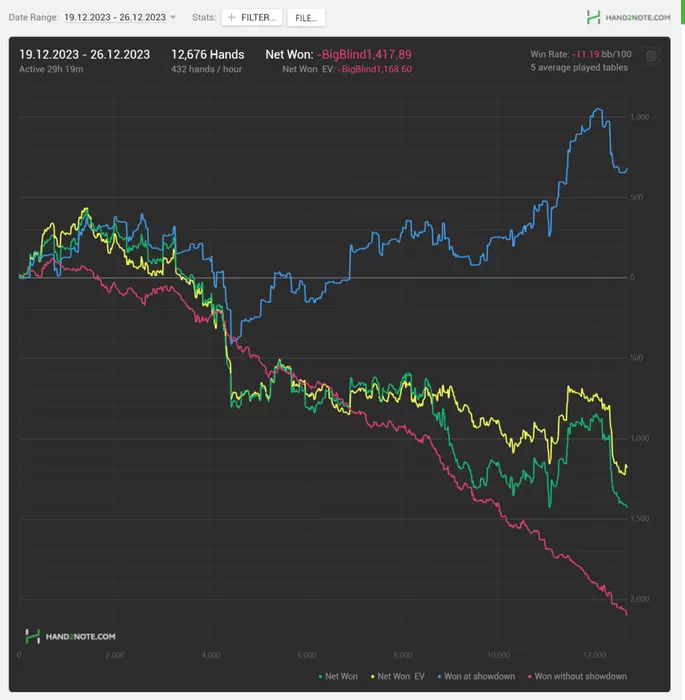Click the yellow Net Won EV legend dot
Viewport: 685px width, 700px height.
tap(372, 677)
